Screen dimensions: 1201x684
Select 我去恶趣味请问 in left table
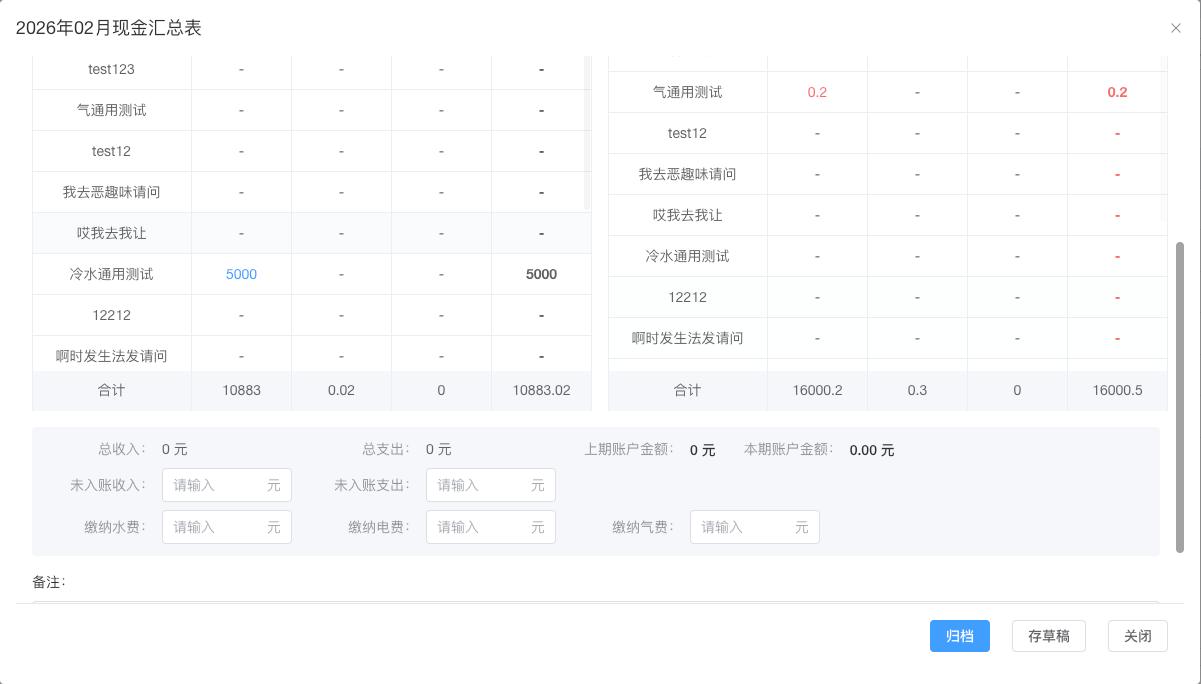pos(312,192)
